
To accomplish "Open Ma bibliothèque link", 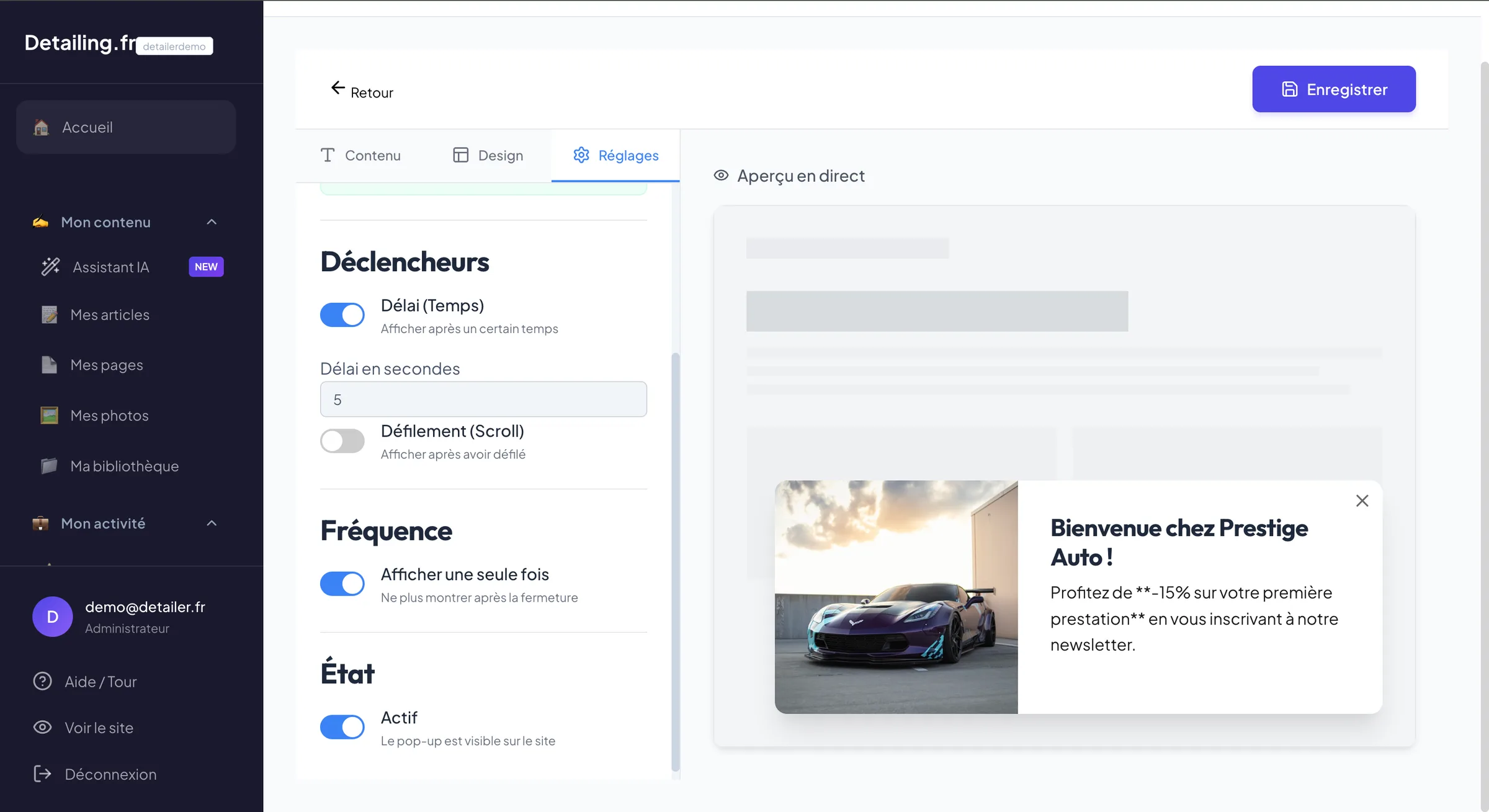I will pos(125,466).
